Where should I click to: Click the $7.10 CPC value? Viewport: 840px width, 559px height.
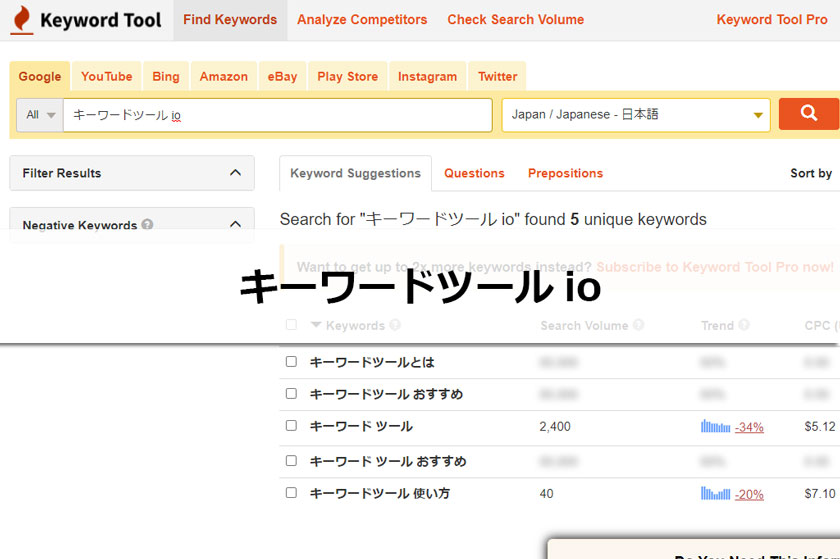(x=820, y=494)
